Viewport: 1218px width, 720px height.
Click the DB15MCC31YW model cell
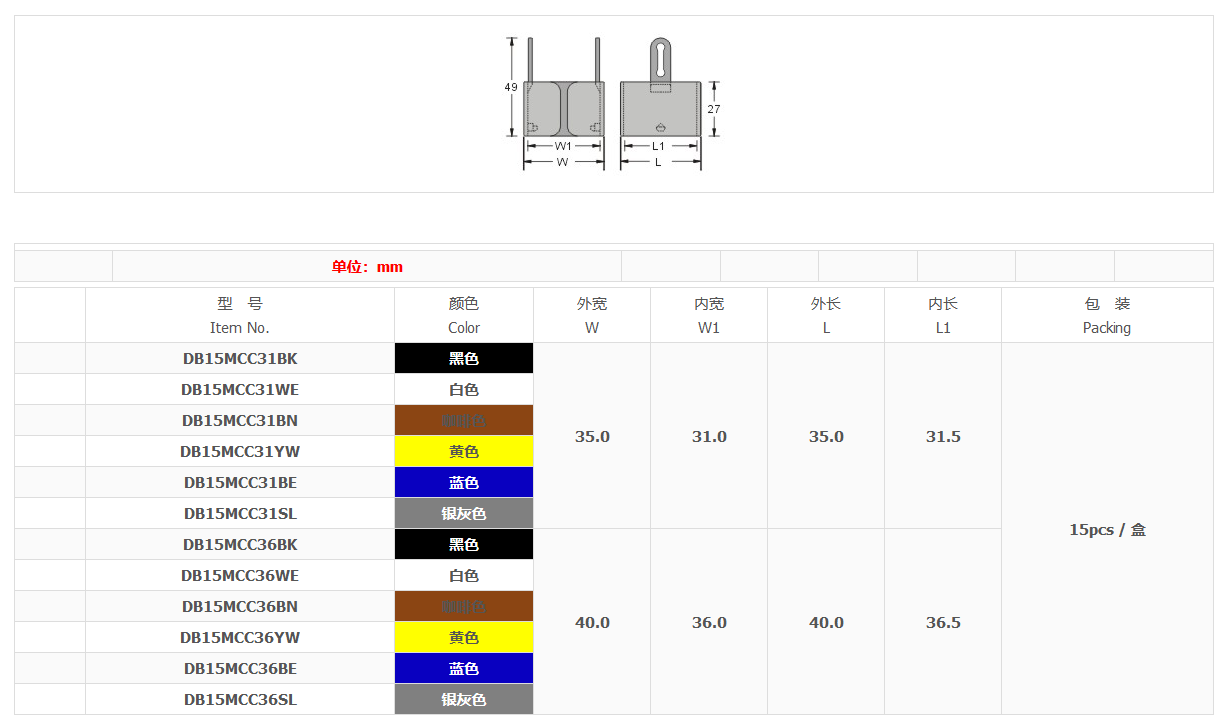[240, 451]
